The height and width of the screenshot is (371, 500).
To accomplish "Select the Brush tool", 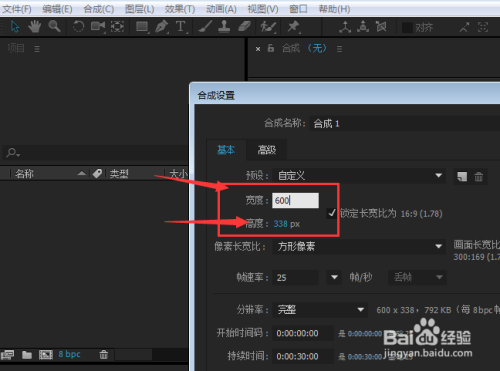I will pos(205,27).
